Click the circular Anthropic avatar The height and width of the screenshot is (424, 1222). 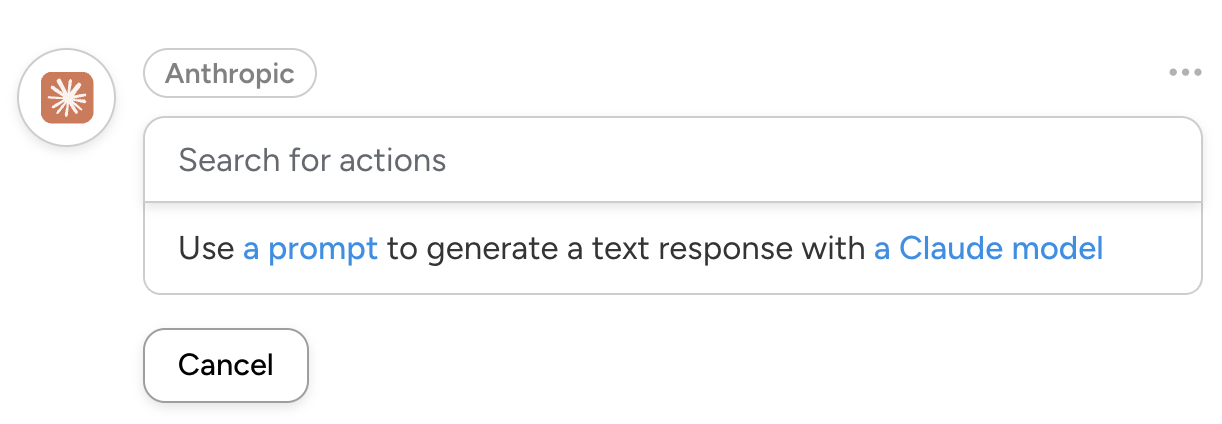[x=67, y=98]
